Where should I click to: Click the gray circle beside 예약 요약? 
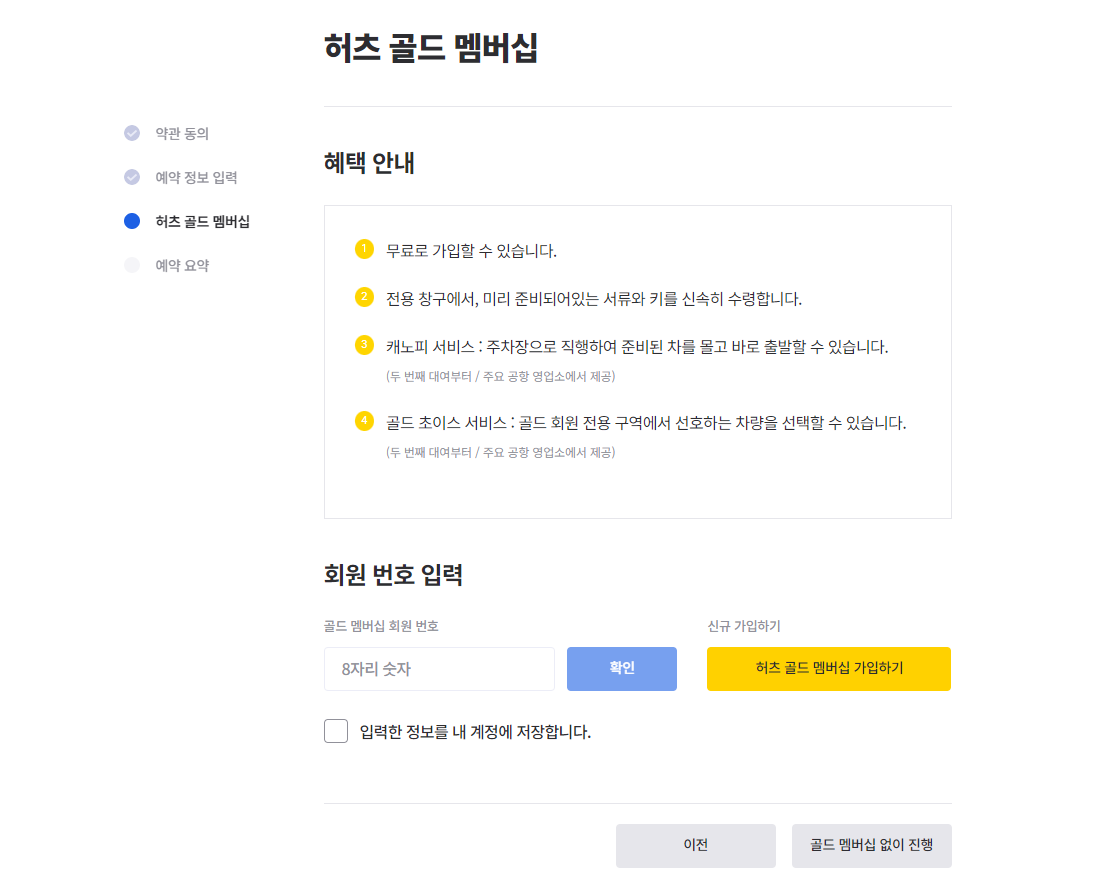[133, 264]
